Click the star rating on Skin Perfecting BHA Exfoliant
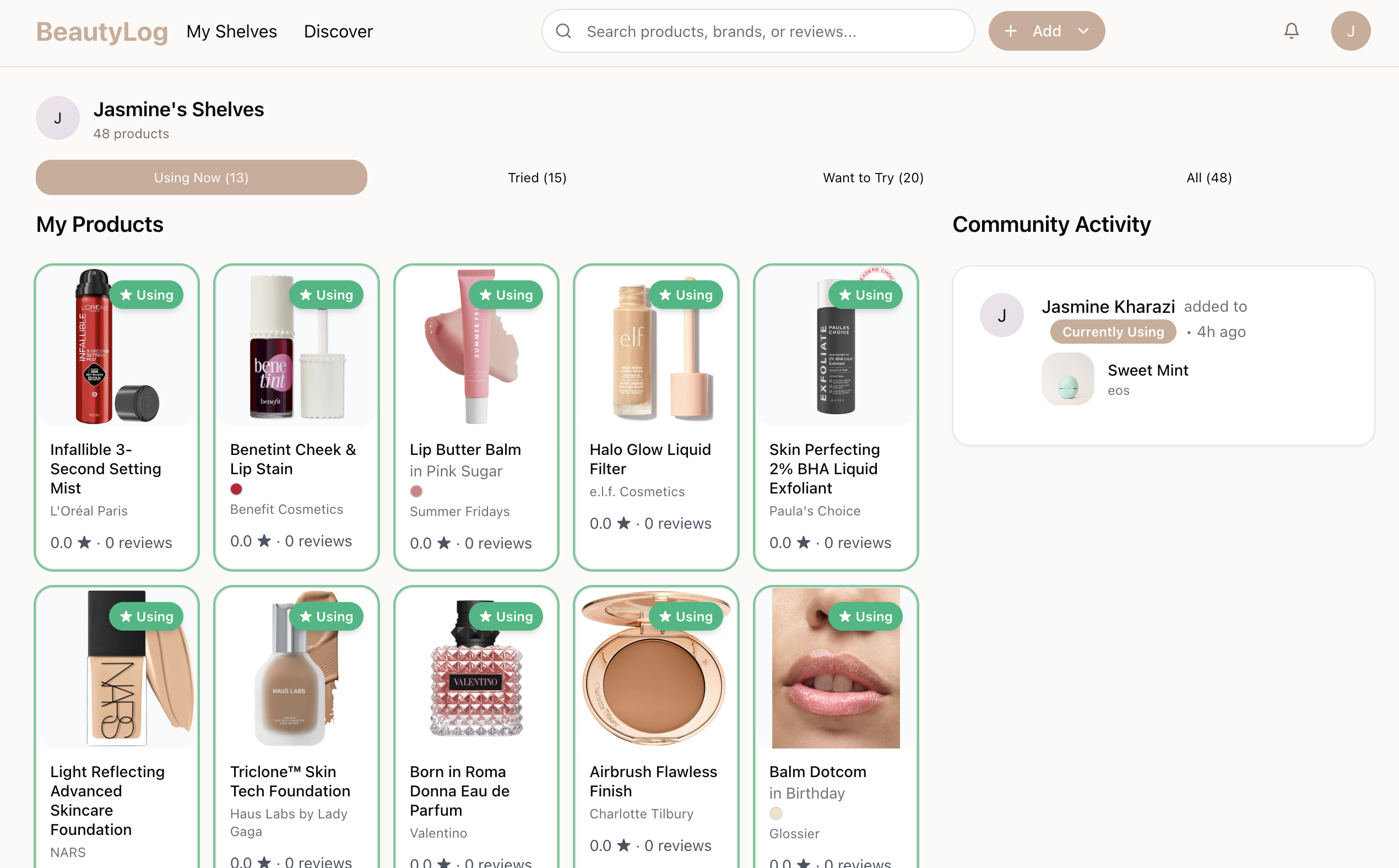 point(804,542)
